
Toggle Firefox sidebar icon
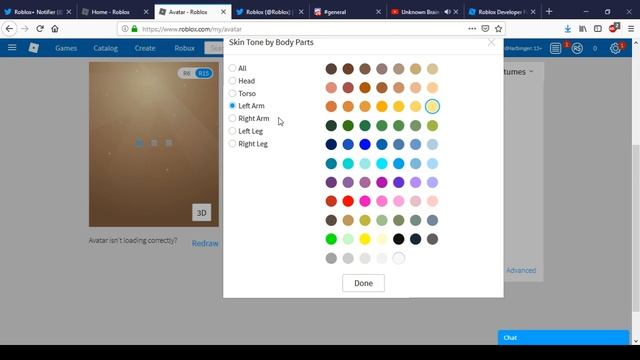pyautogui.click(x=598, y=29)
